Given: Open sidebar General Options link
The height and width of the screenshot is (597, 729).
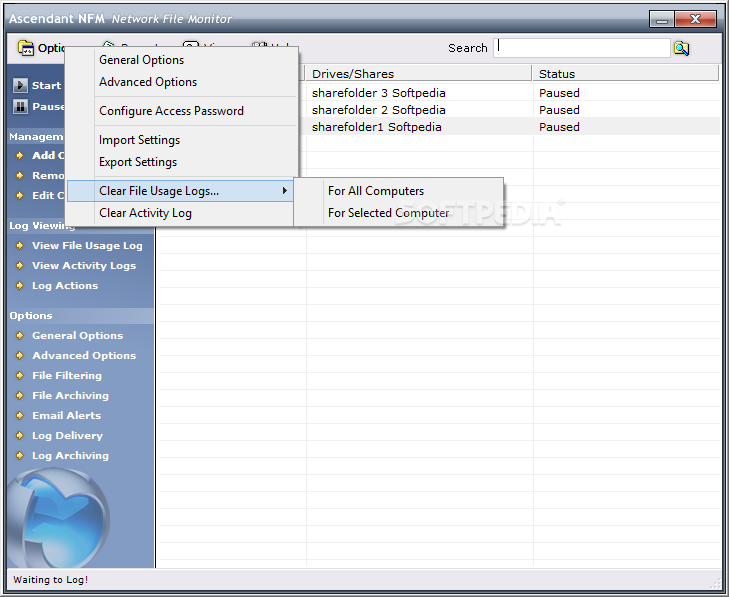Looking at the screenshot, I should click(77, 335).
